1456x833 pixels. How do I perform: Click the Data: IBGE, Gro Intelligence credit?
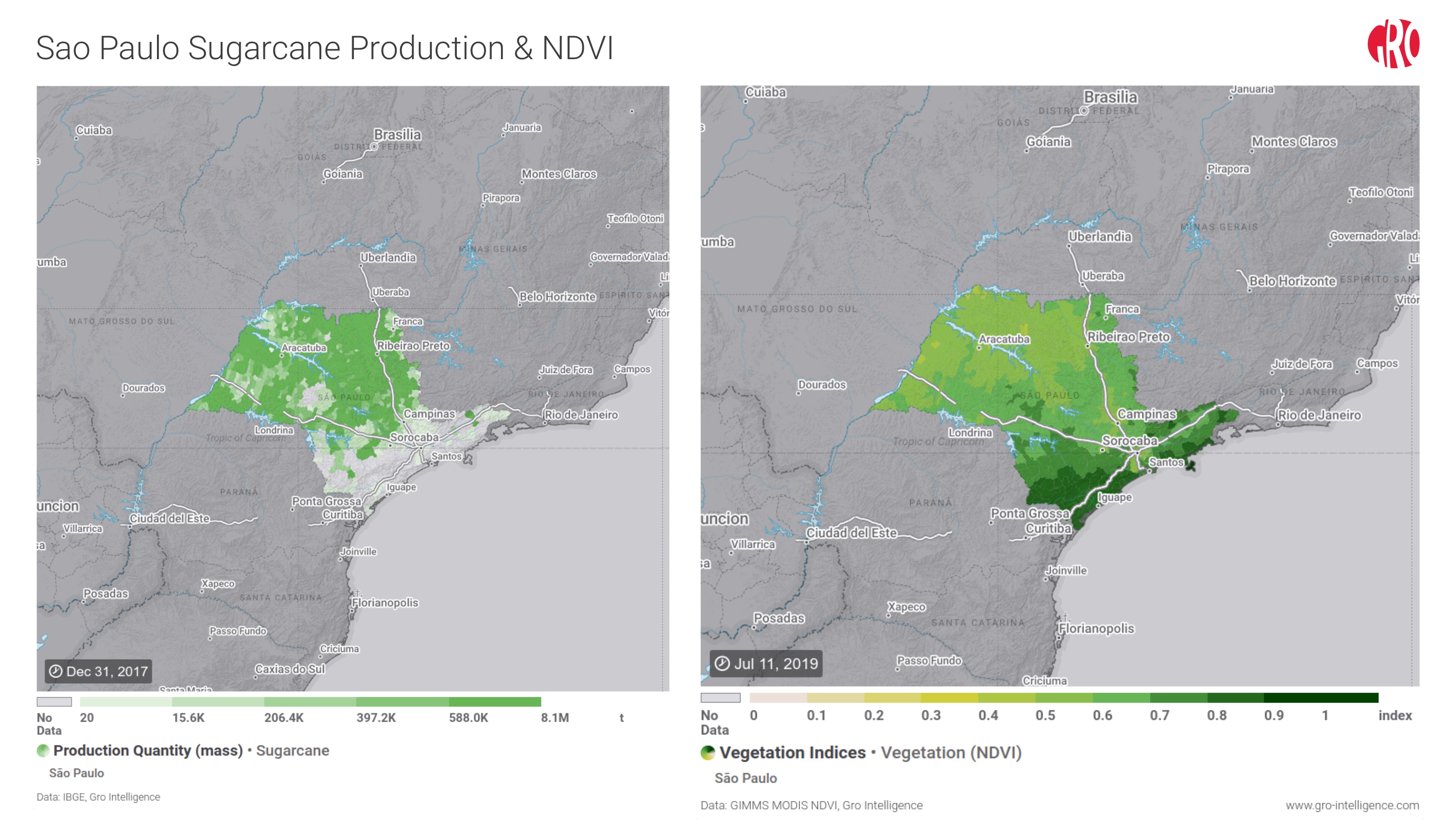[x=98, y=797]
